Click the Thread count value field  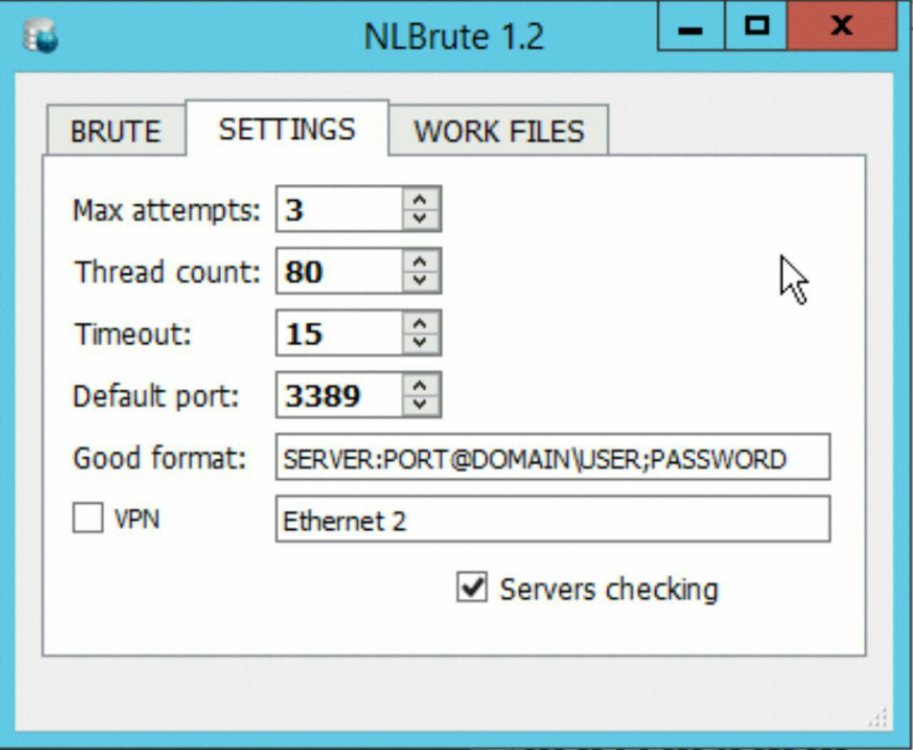(x=339, y=271)
